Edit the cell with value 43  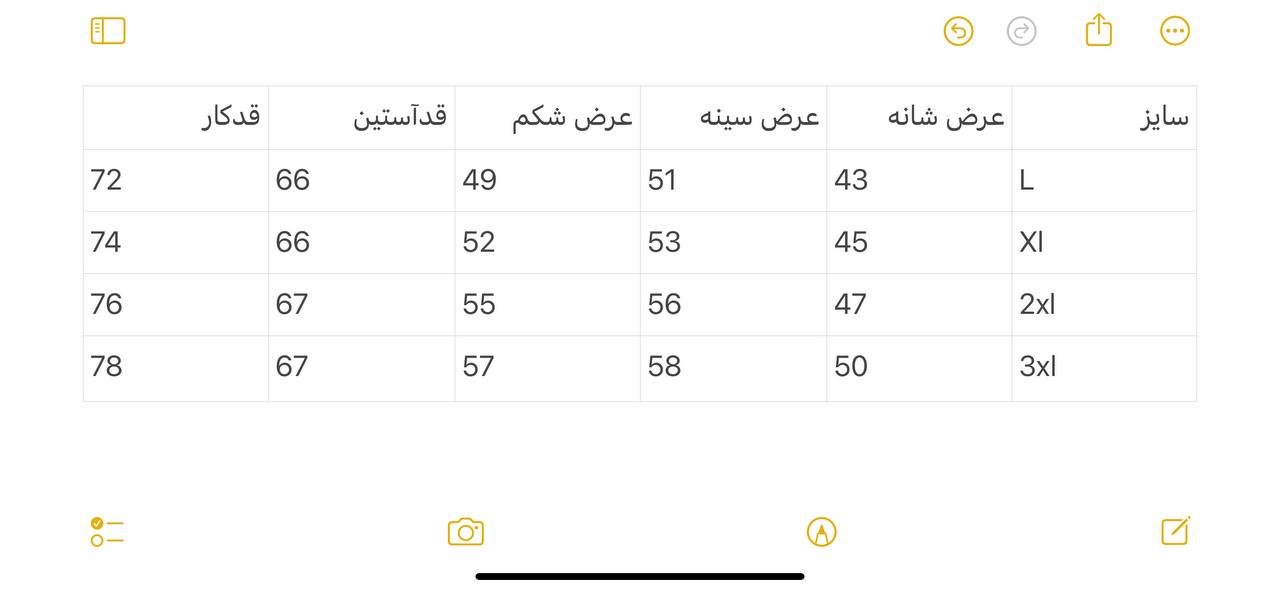click(x=919, y=181)
